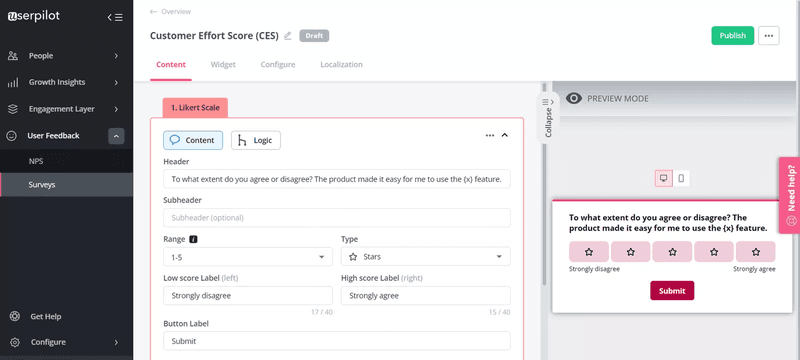Select the fifth star rating in preview

tap(756, 252)
